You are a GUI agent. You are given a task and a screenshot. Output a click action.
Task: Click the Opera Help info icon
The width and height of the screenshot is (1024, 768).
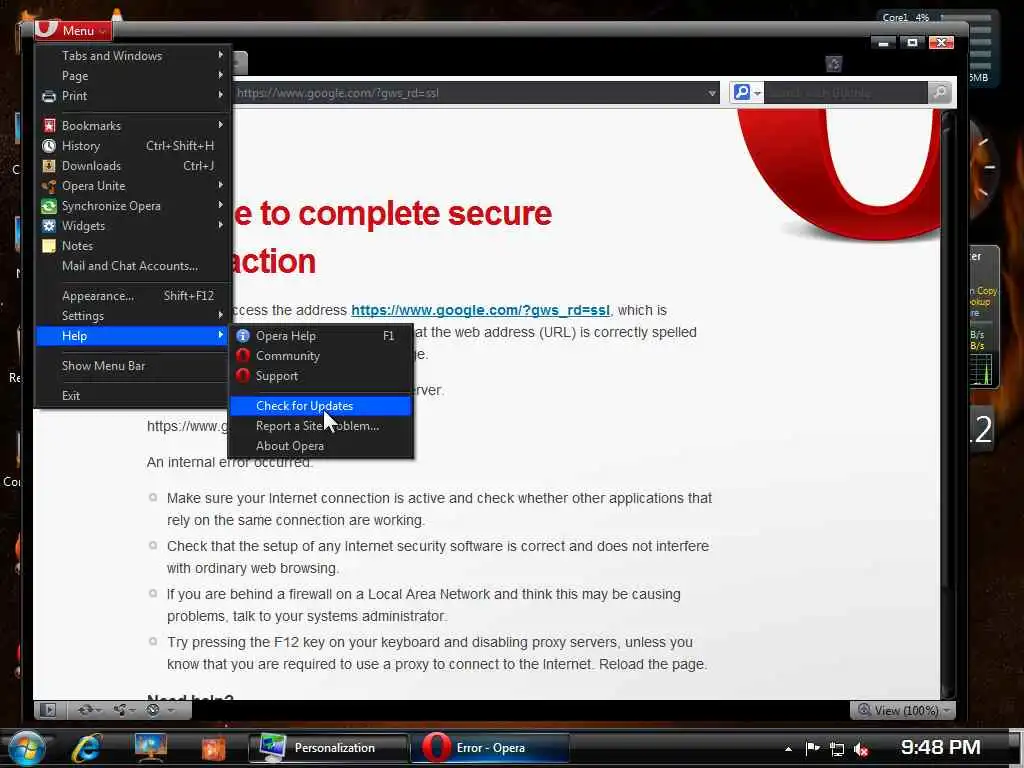pos(243,336)
